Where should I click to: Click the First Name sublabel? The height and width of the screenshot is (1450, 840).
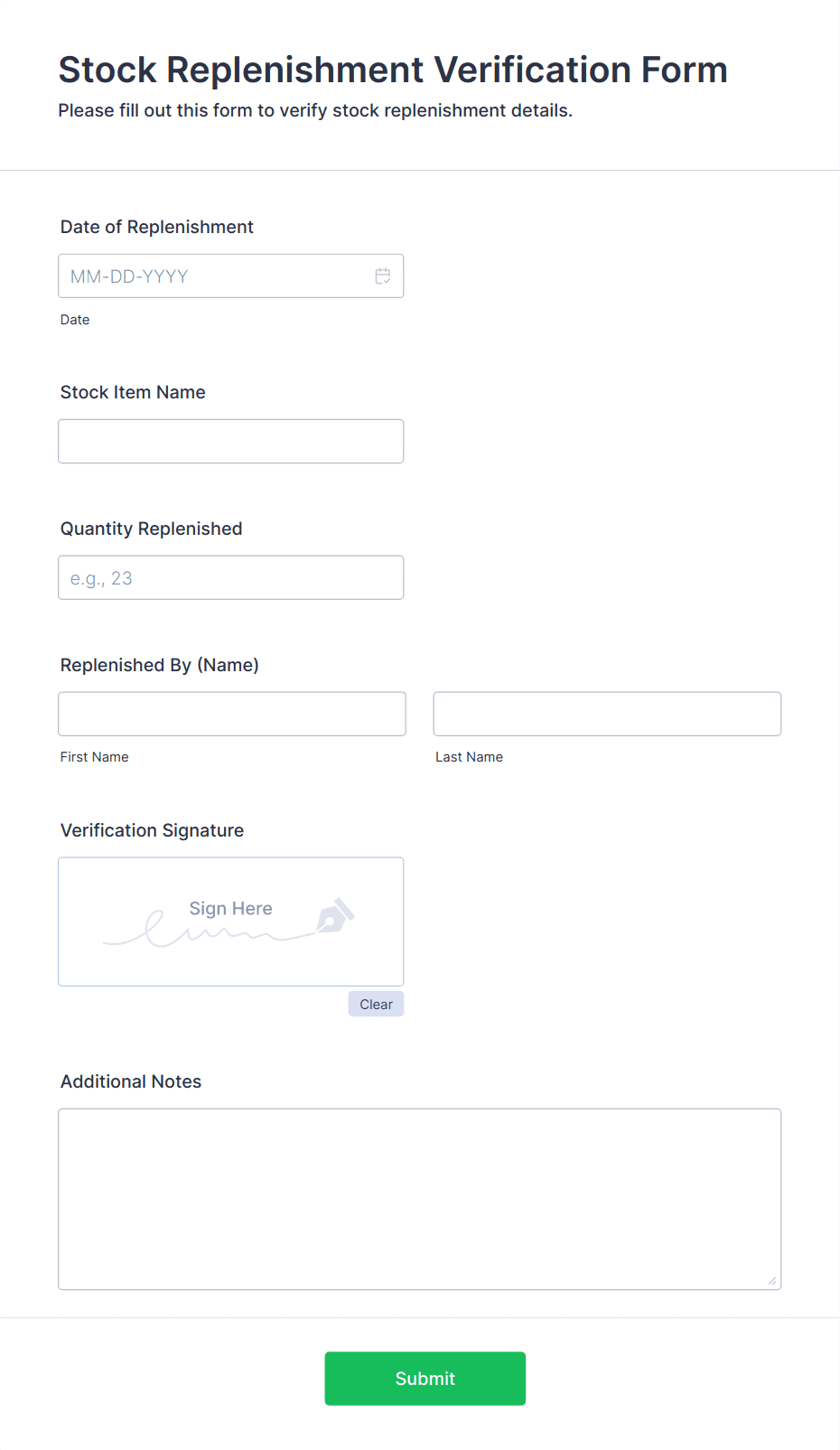[x=95, y=758]
